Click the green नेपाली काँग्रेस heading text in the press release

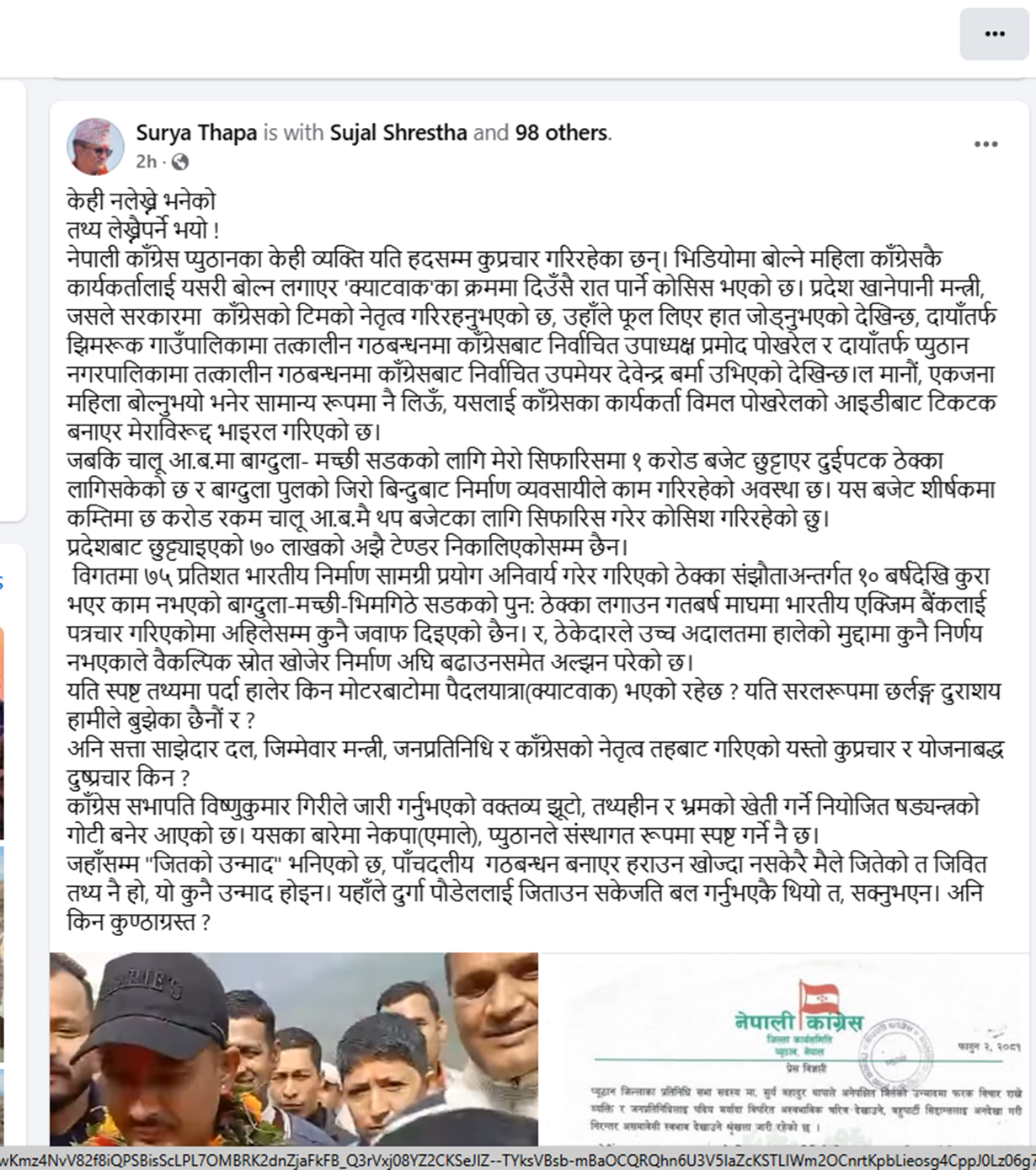(x=797, y=1022)
